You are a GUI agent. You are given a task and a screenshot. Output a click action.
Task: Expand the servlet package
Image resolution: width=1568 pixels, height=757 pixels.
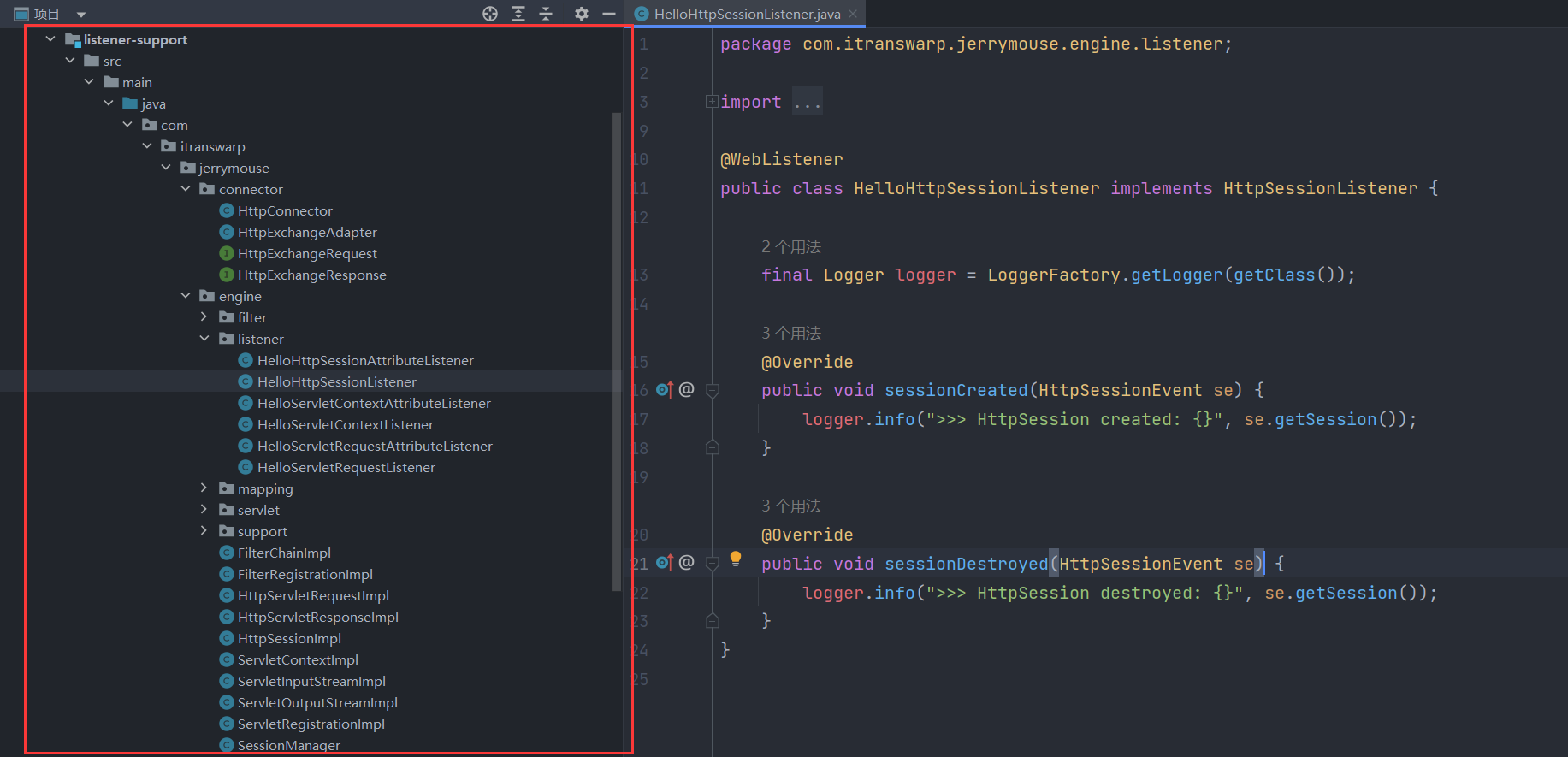coord(204,510)
